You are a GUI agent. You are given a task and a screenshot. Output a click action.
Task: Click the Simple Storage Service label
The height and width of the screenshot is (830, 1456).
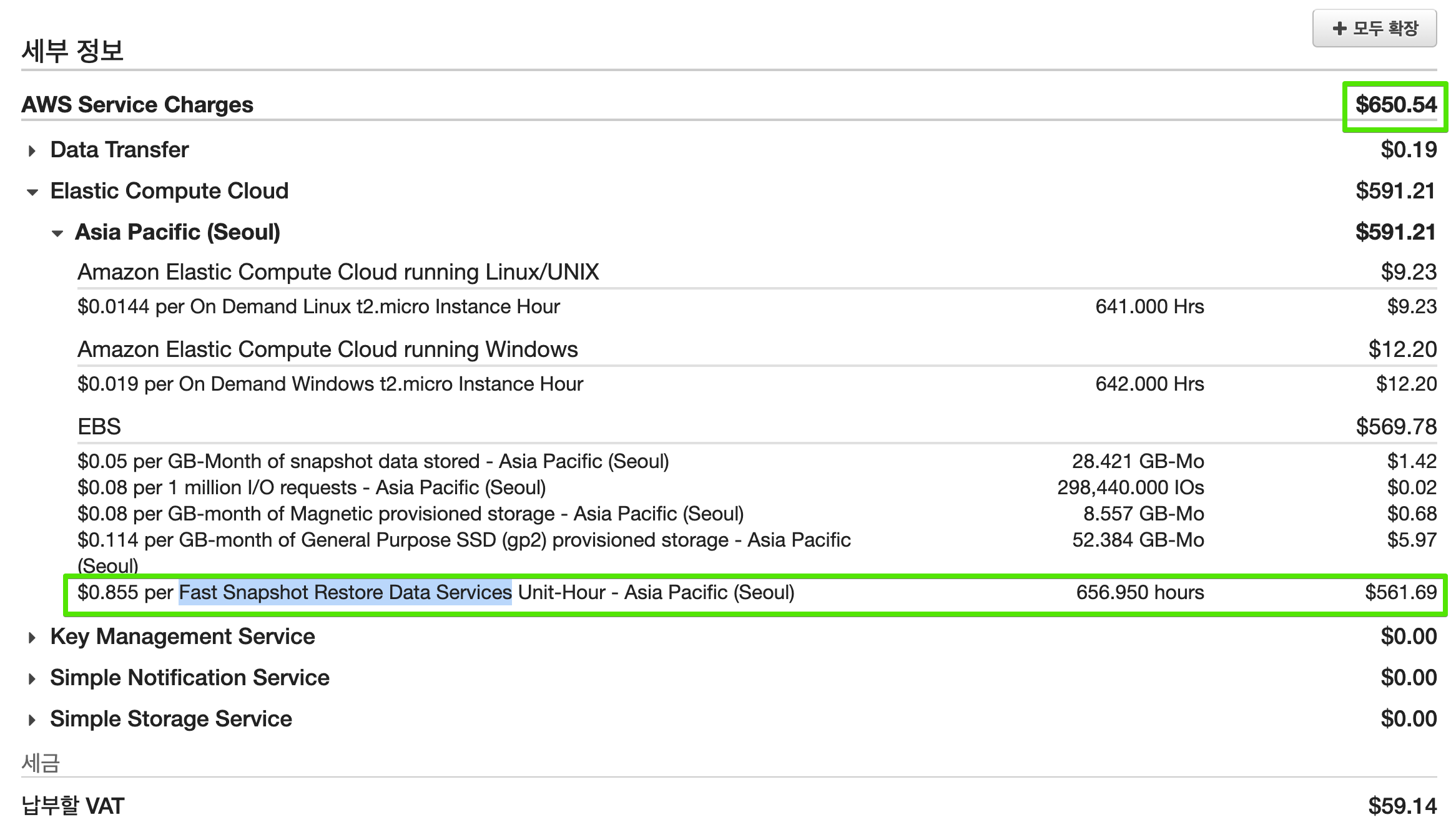pos(170,719)
